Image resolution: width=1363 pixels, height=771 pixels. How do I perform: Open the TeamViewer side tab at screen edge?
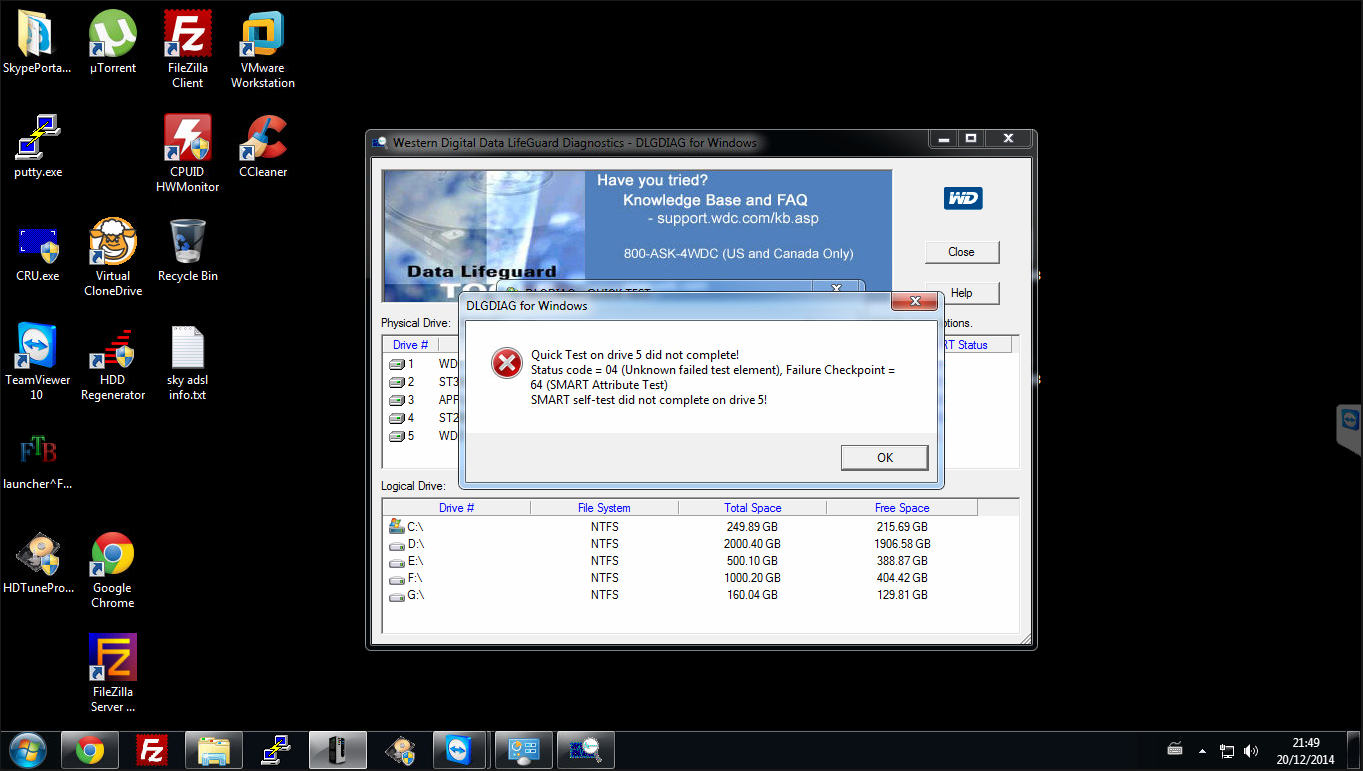1350,430
